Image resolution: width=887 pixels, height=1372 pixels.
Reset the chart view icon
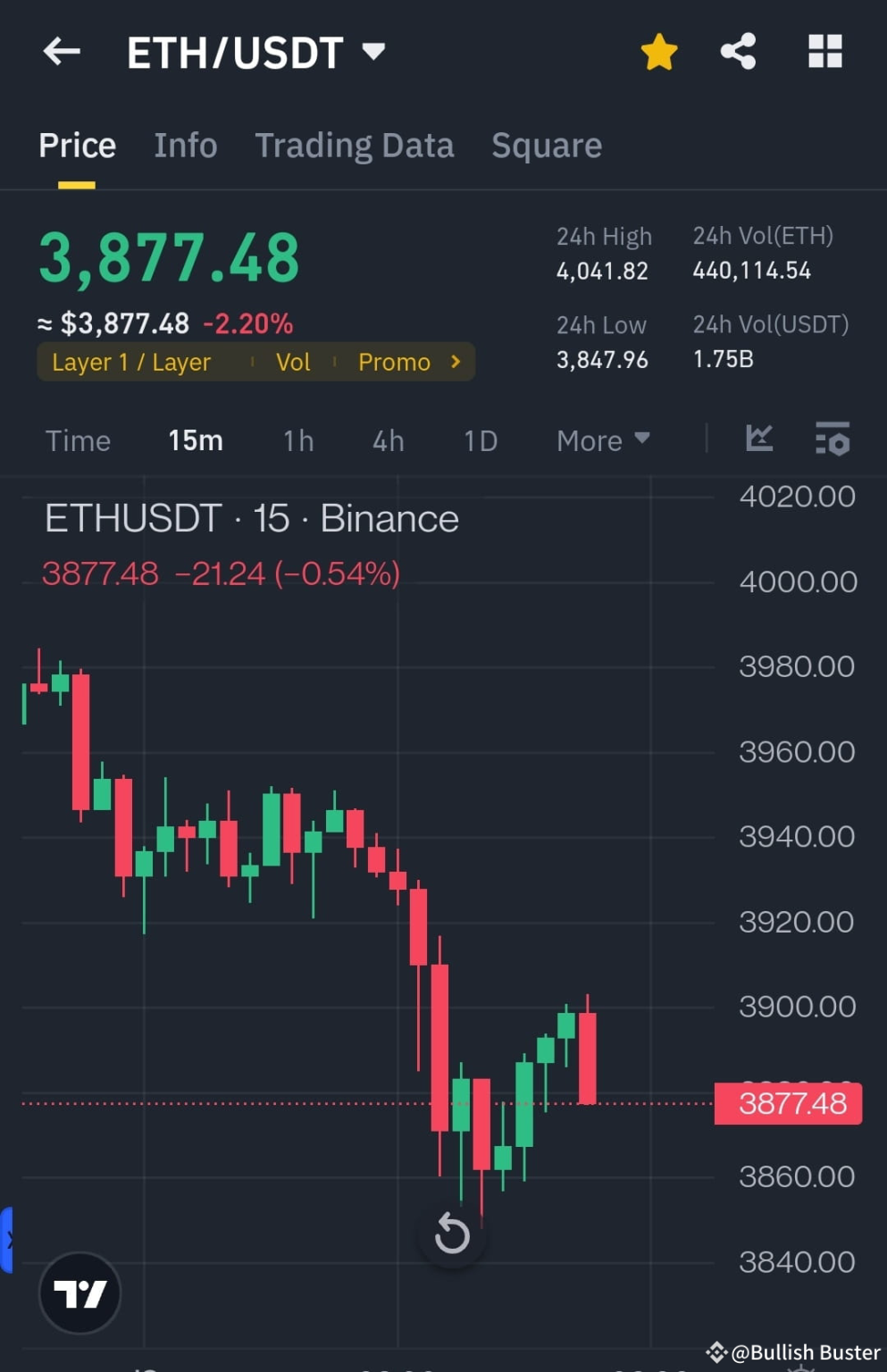click(x=452, y=1234)
